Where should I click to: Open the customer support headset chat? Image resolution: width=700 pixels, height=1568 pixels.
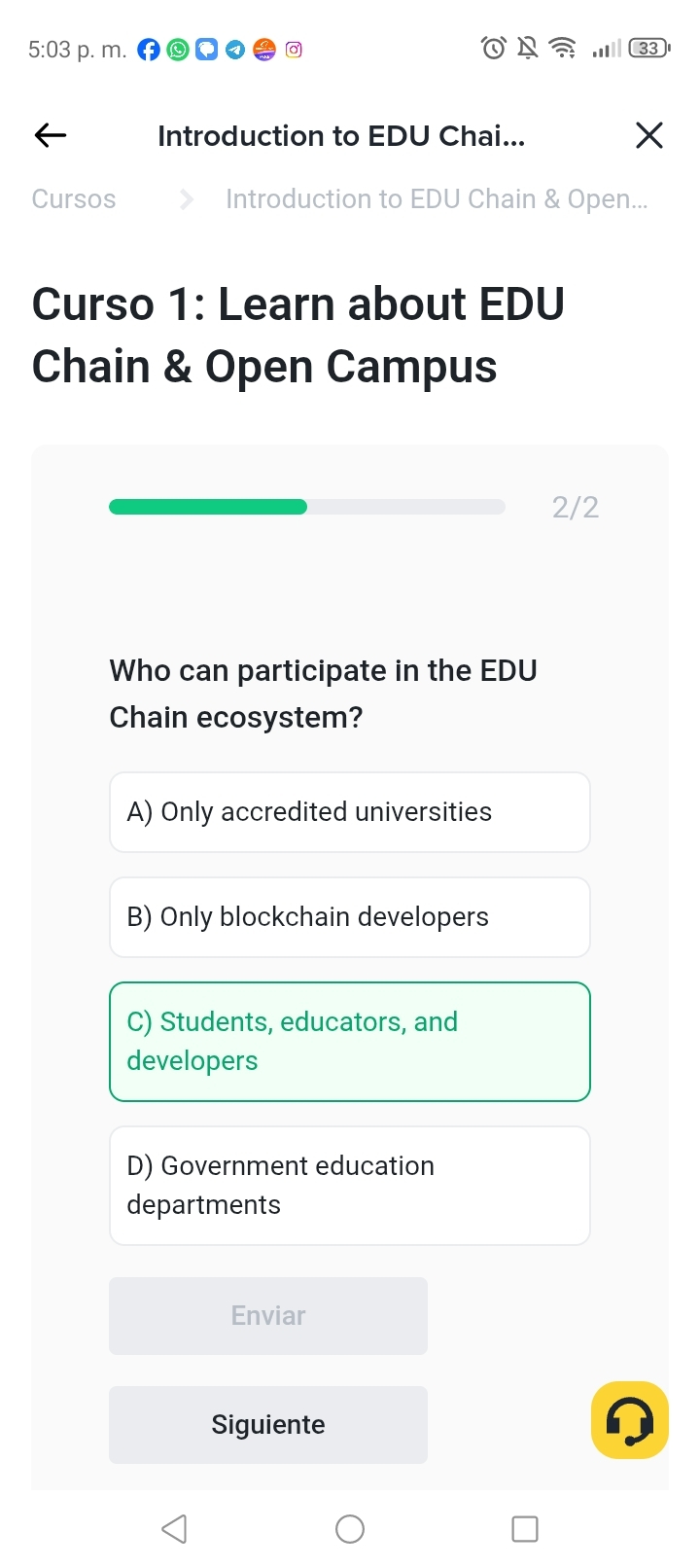(x=629, y=1420)
